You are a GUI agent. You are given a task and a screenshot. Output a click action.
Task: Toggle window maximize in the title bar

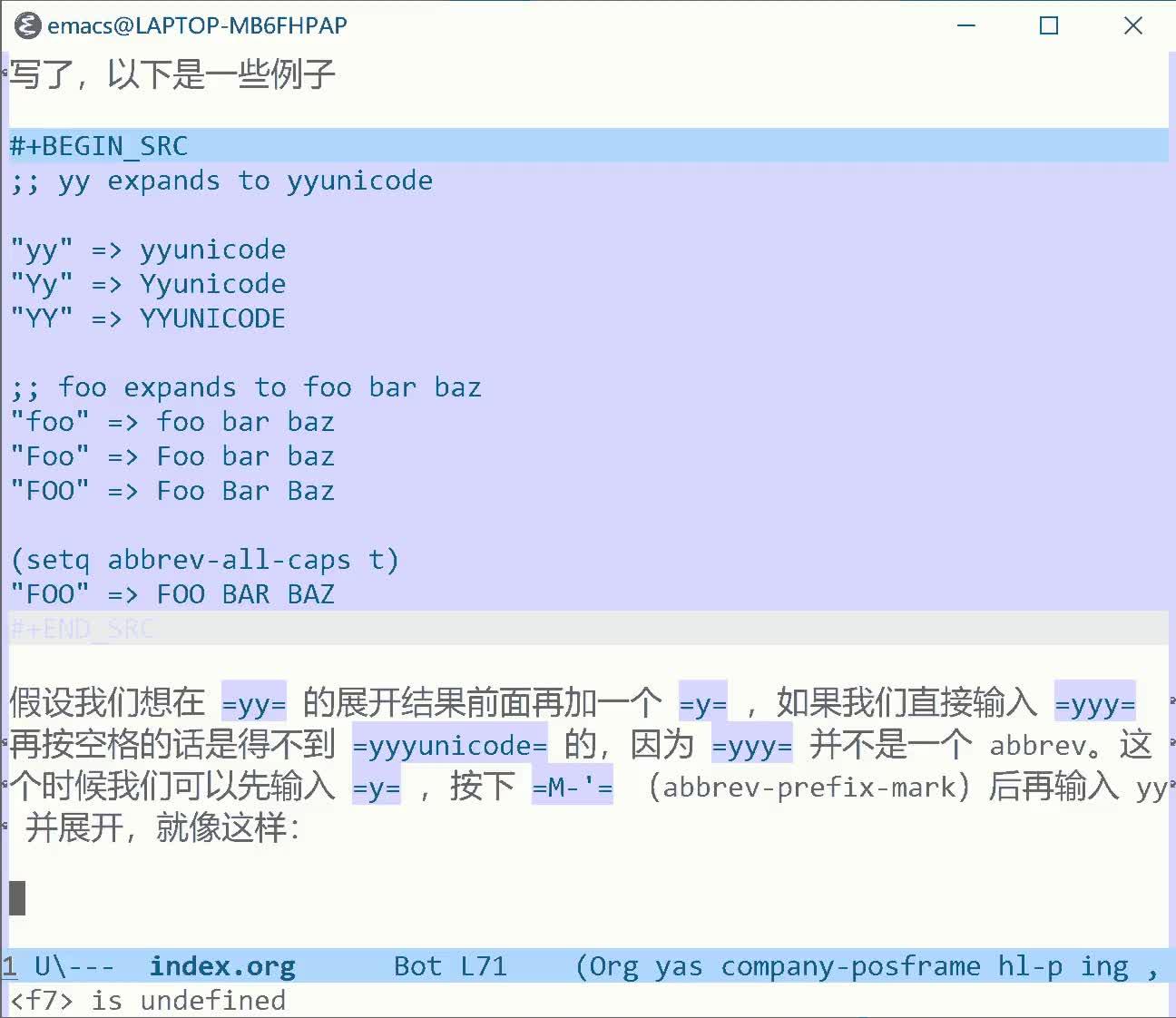(1049, 25)
